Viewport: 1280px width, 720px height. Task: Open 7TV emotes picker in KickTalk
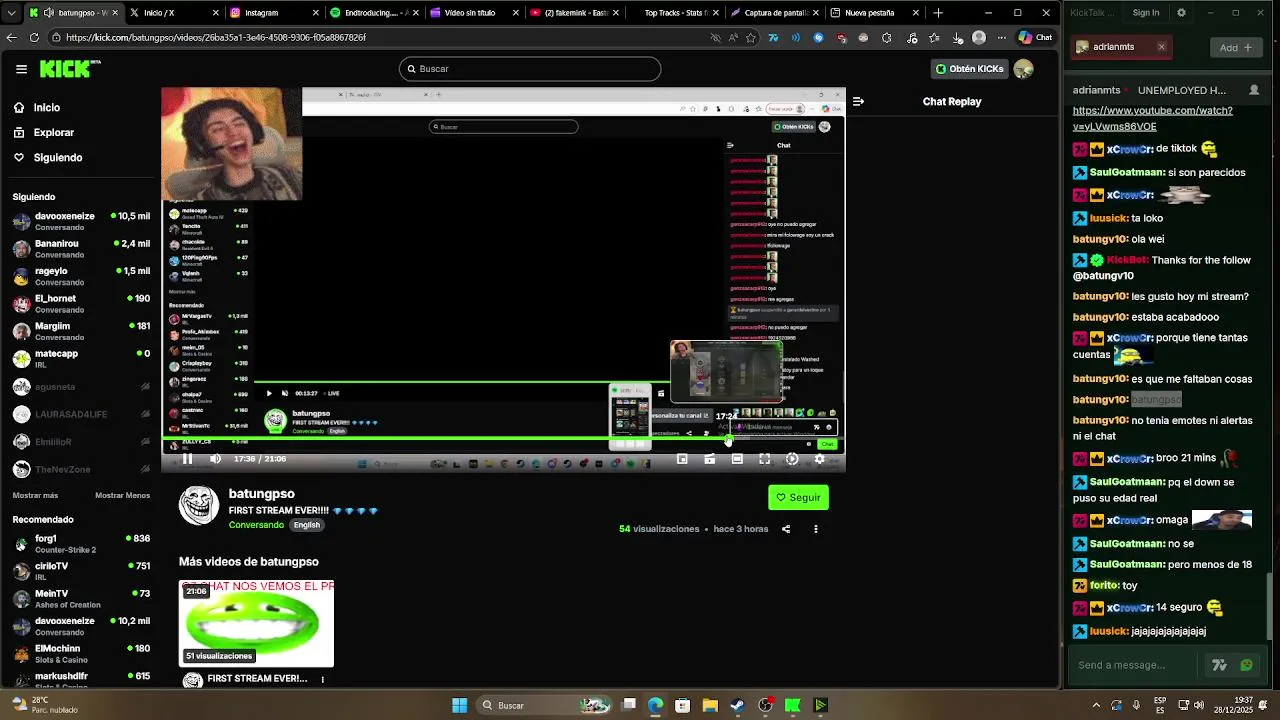(1219, 665)
